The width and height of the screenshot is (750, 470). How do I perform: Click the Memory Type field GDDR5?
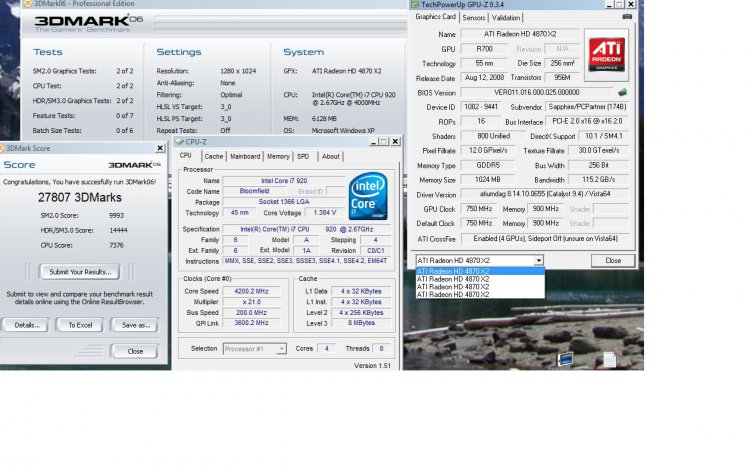(x=487, y=165)
